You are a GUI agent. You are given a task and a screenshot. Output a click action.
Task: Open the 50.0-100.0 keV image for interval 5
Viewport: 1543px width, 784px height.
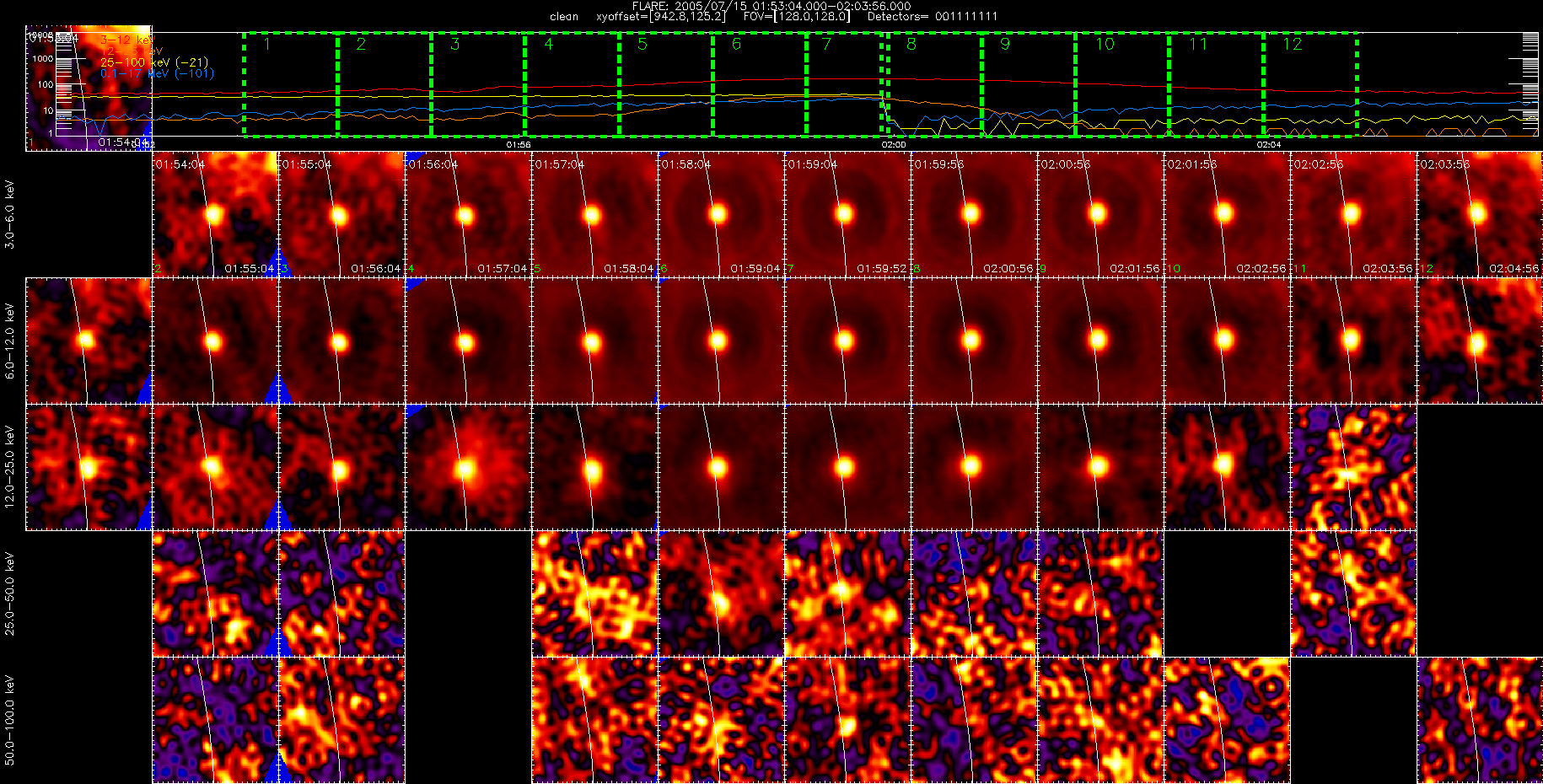click(x=594, y=720)
